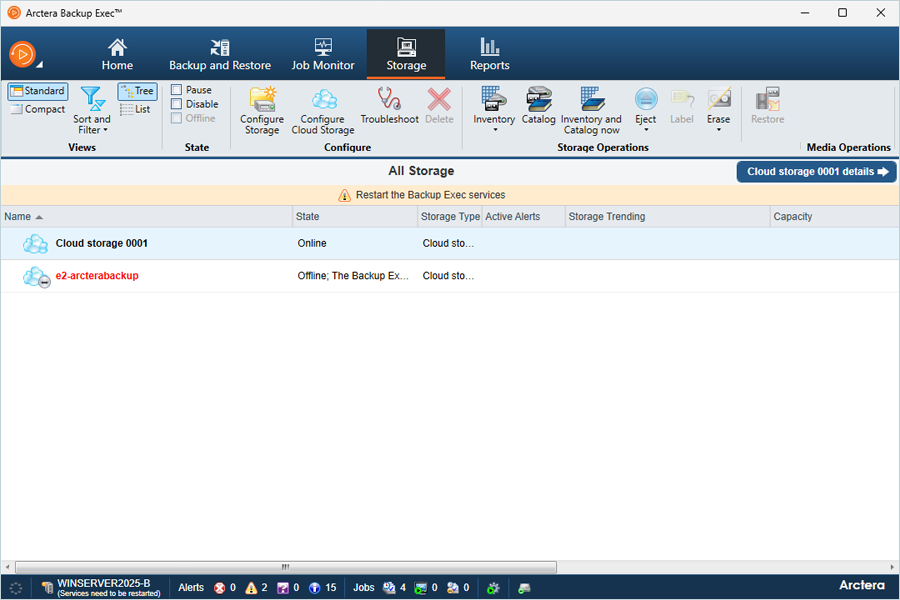This screenshot has width=900, height=600.
Task: Expand the Inventory dropdown arrow
Action: [x=495, y=130]
